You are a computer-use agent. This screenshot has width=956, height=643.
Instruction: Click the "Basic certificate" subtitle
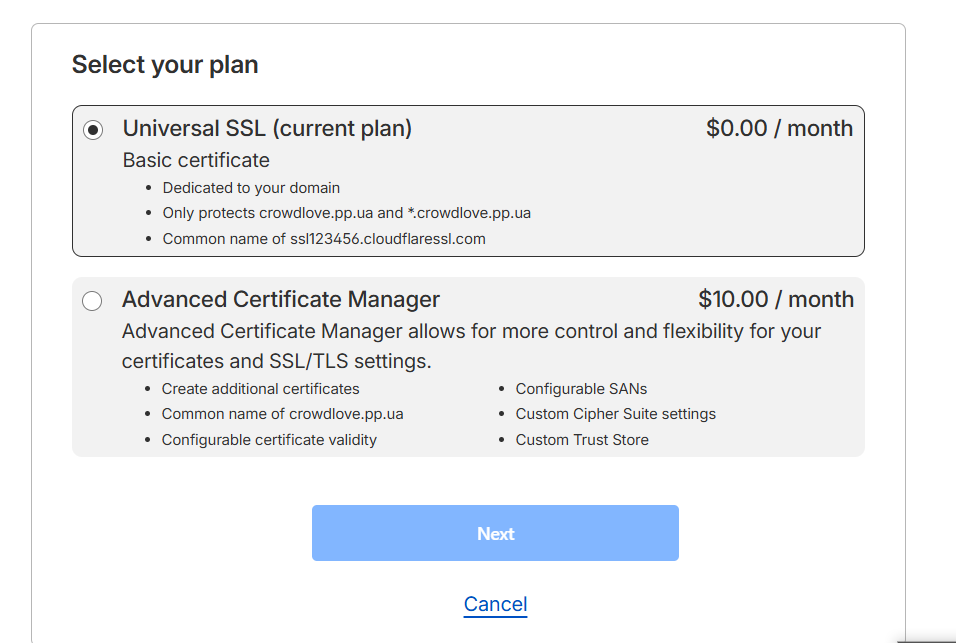click(x=196, y=160)
